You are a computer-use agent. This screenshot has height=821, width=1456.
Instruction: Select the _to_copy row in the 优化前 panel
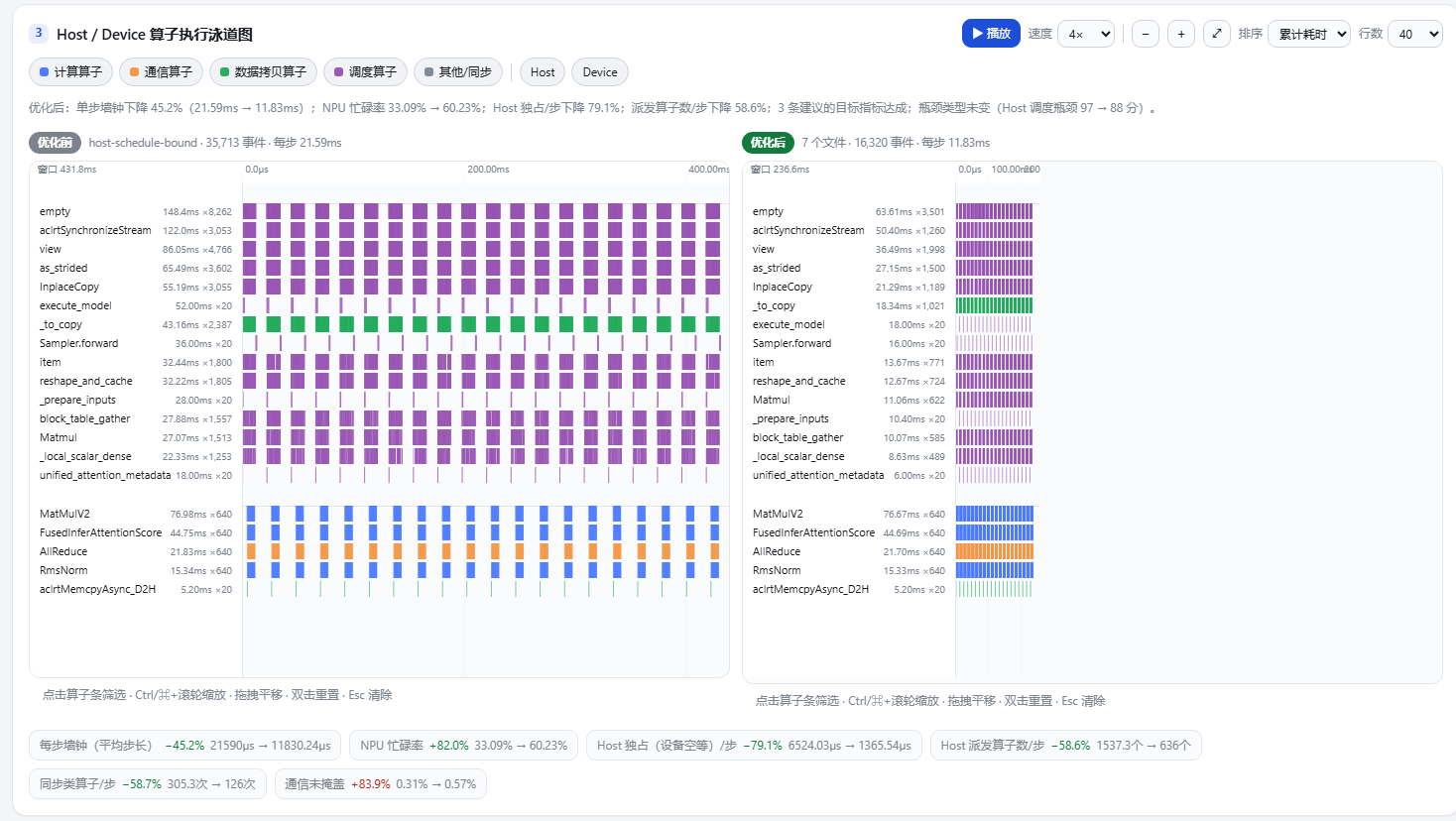pos(380,324)
